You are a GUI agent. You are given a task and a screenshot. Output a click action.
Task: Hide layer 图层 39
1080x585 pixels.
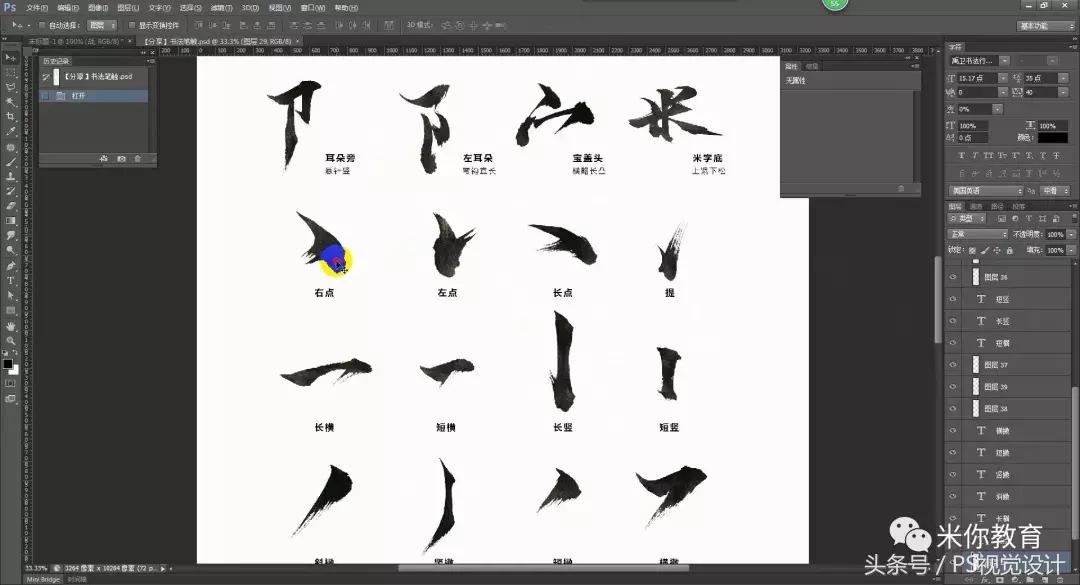pos(953,387)
